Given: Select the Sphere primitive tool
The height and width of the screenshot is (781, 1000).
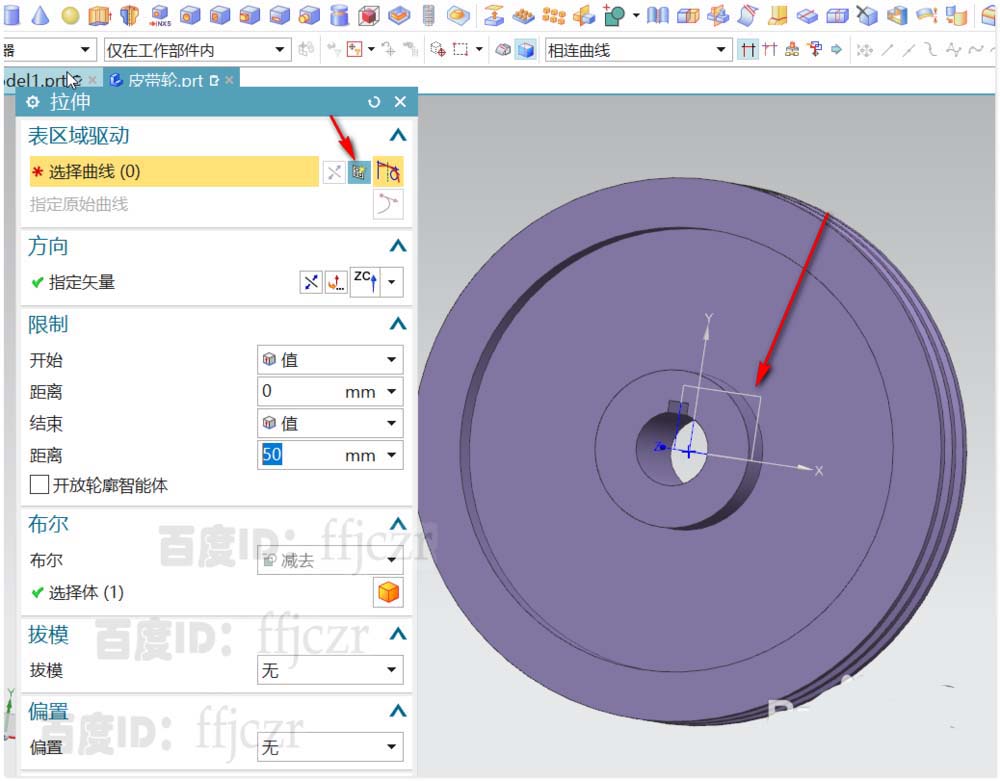Looking at the screenshot, I should click(x=70, y=16).
